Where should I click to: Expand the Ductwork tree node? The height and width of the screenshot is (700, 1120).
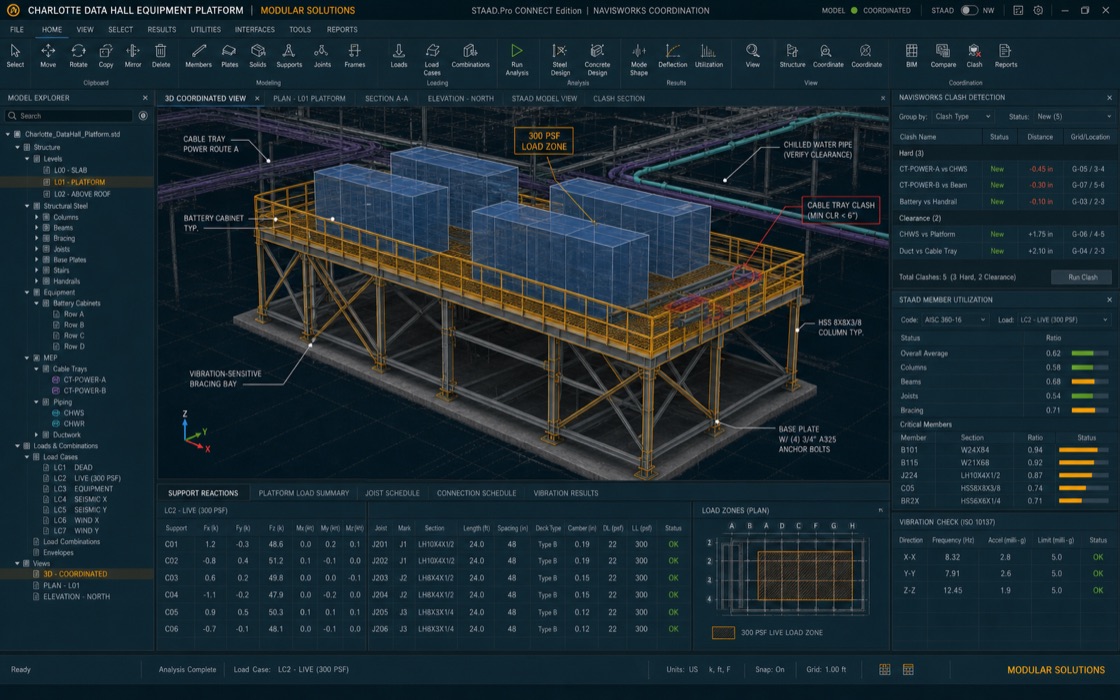[x=36, y=434]
